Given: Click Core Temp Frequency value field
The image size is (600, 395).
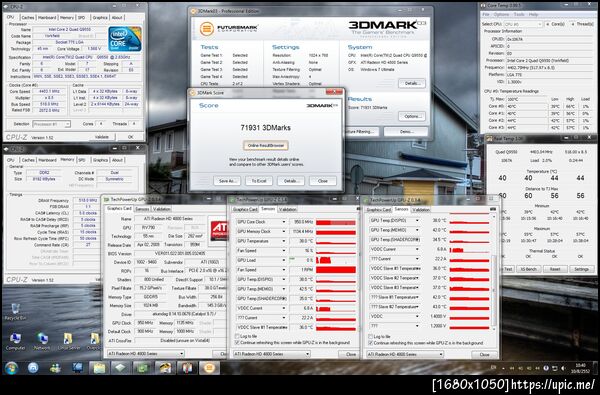Looking at the screenshot, I should pyautogui.click(x=550, y=68).
